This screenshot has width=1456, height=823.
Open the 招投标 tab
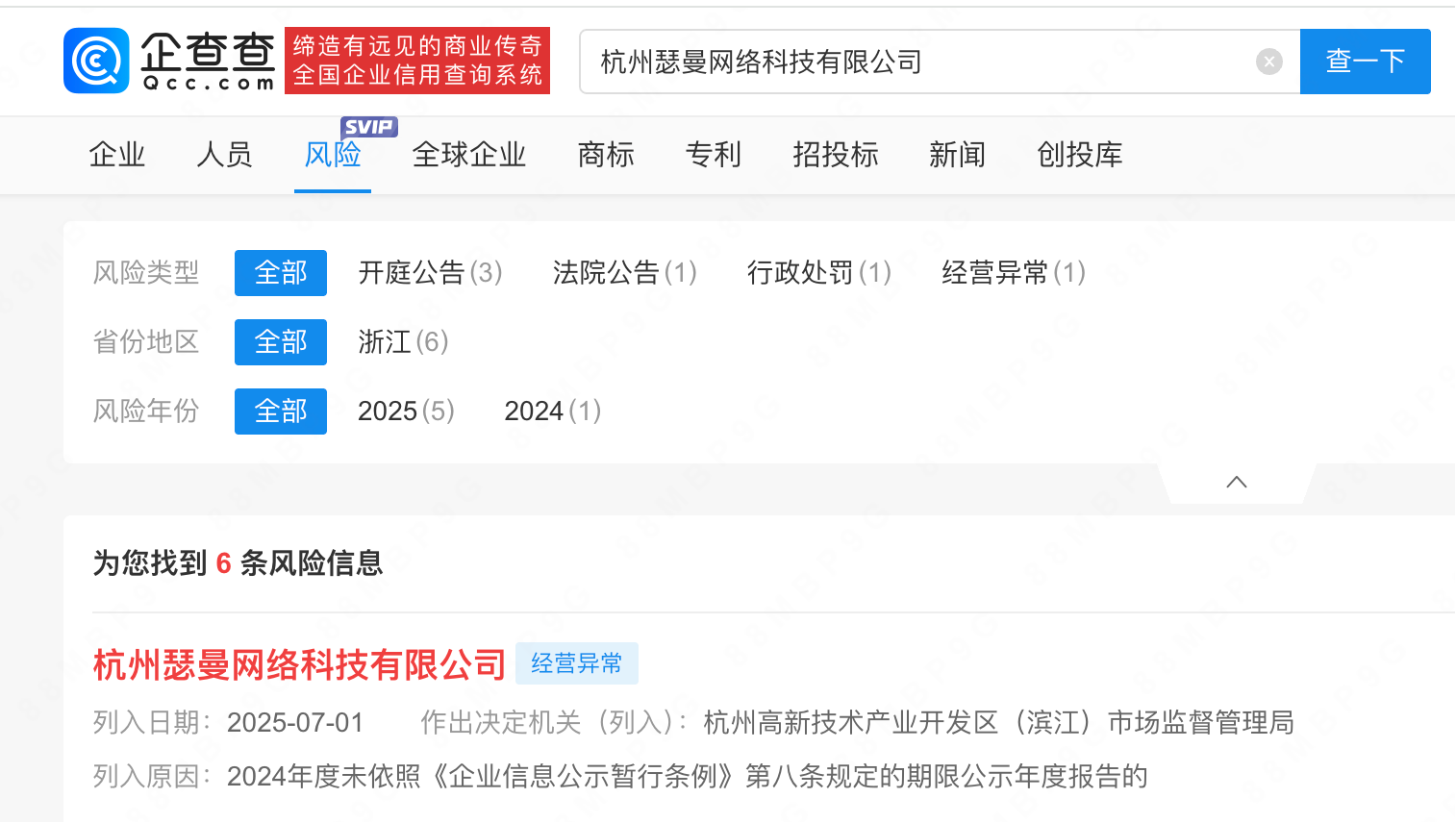836,154
